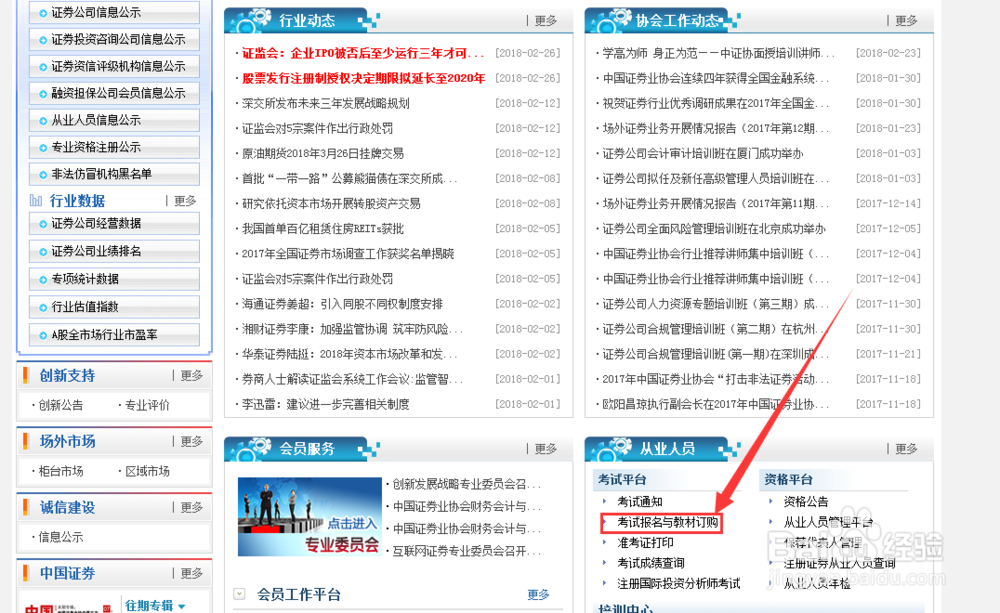Open A股全市场行业市盈率 item
Image resolution: width=1000 pixels, height=613 pixels.
[114, 335]
